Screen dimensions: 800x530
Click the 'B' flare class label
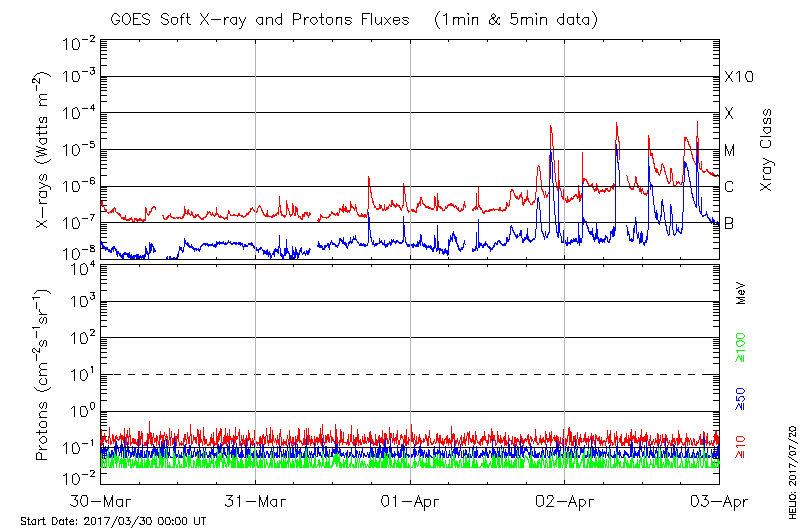pyautogui.click(x=729, y=223)
